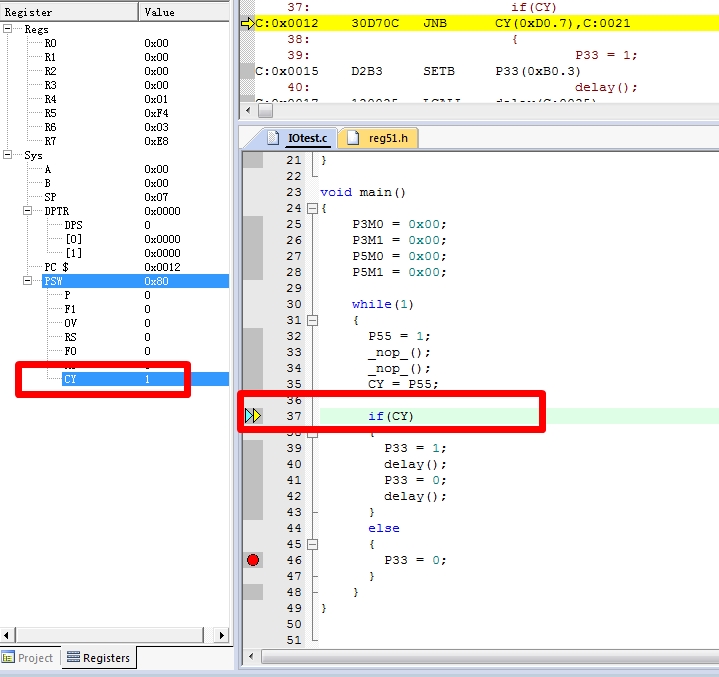Select the B register row

135,183
